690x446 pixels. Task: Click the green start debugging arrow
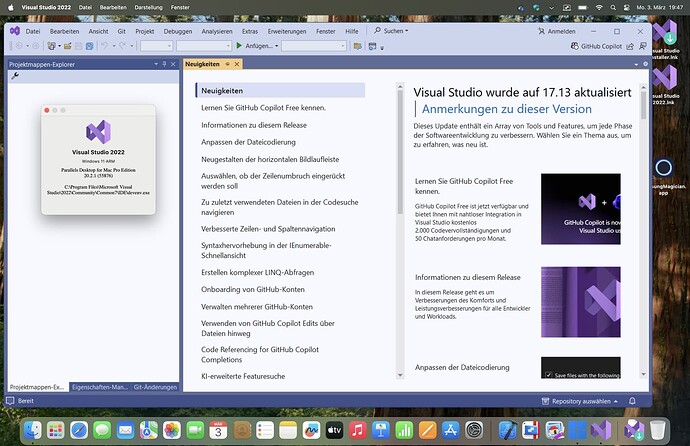point(239,45)
